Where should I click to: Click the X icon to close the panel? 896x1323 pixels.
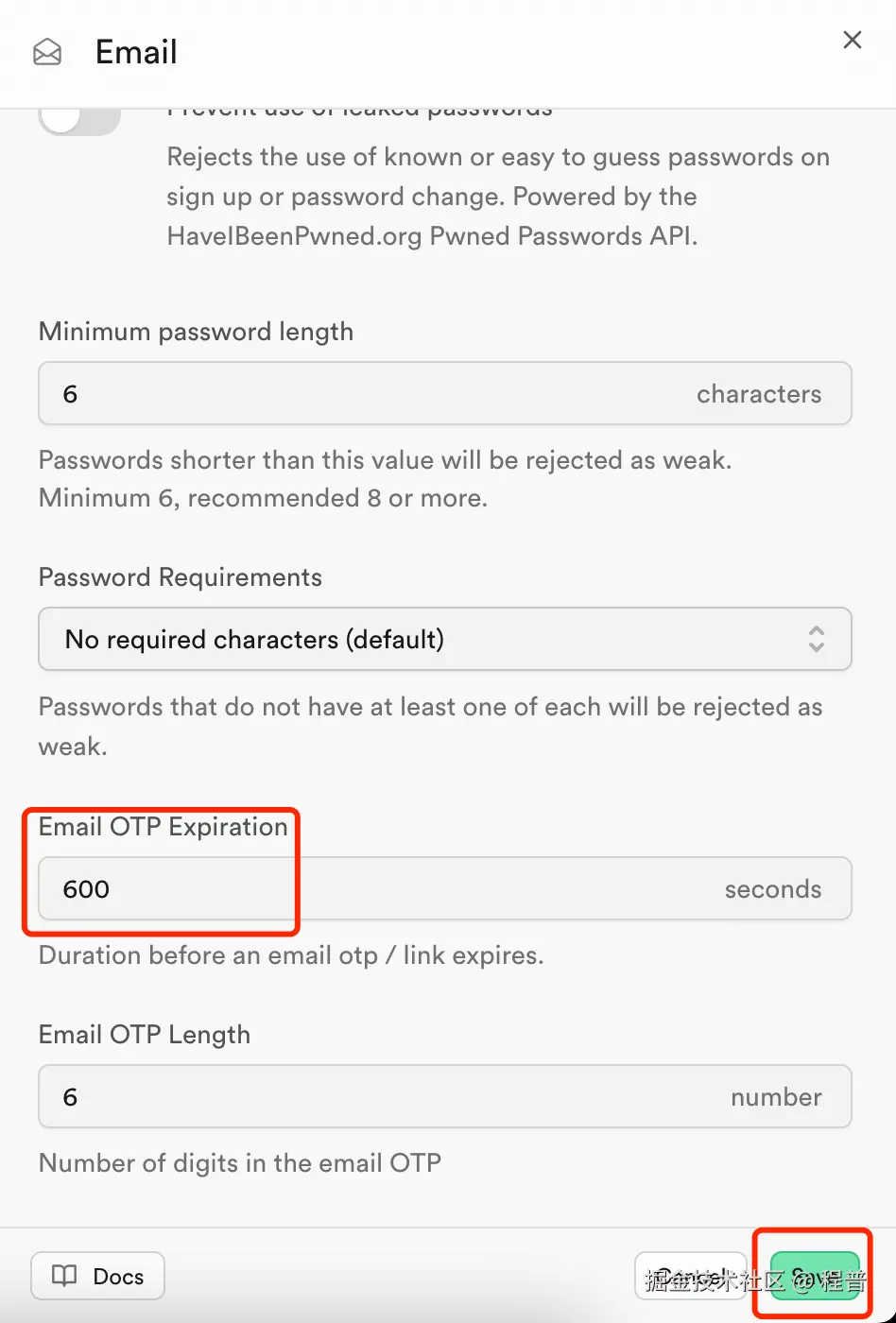852,40
